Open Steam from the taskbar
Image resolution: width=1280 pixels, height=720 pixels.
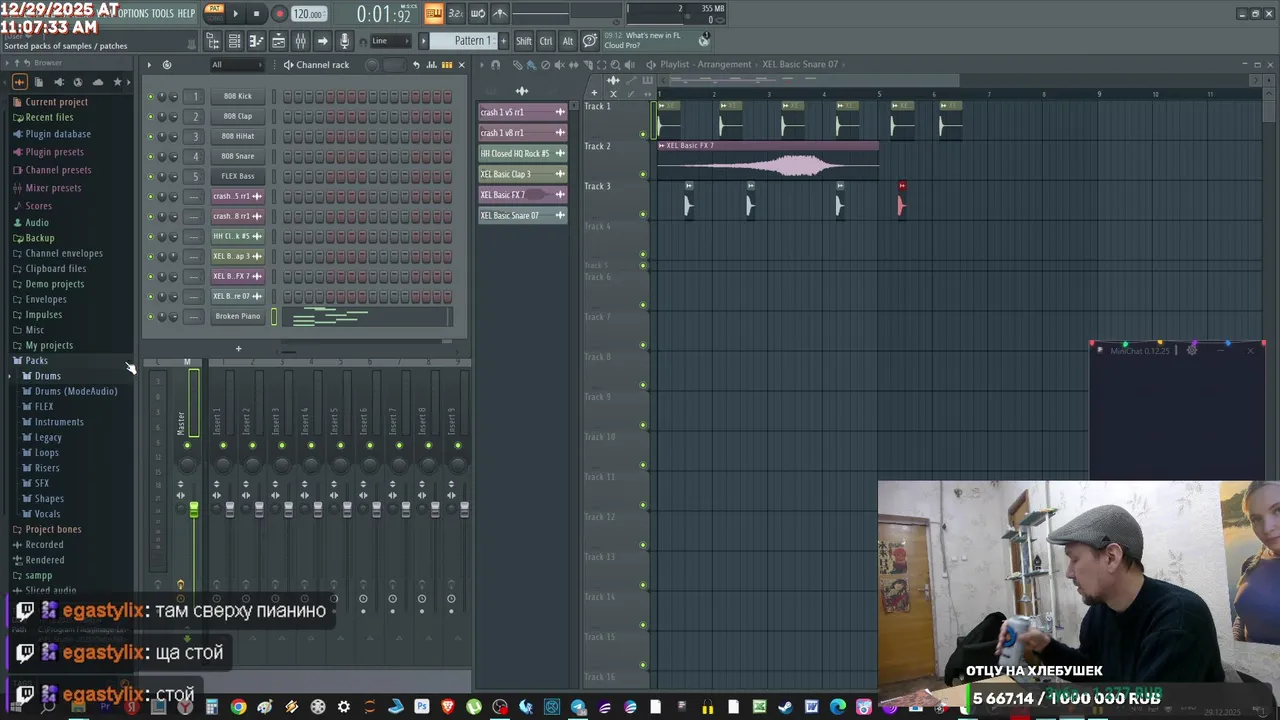click(786, 707)
